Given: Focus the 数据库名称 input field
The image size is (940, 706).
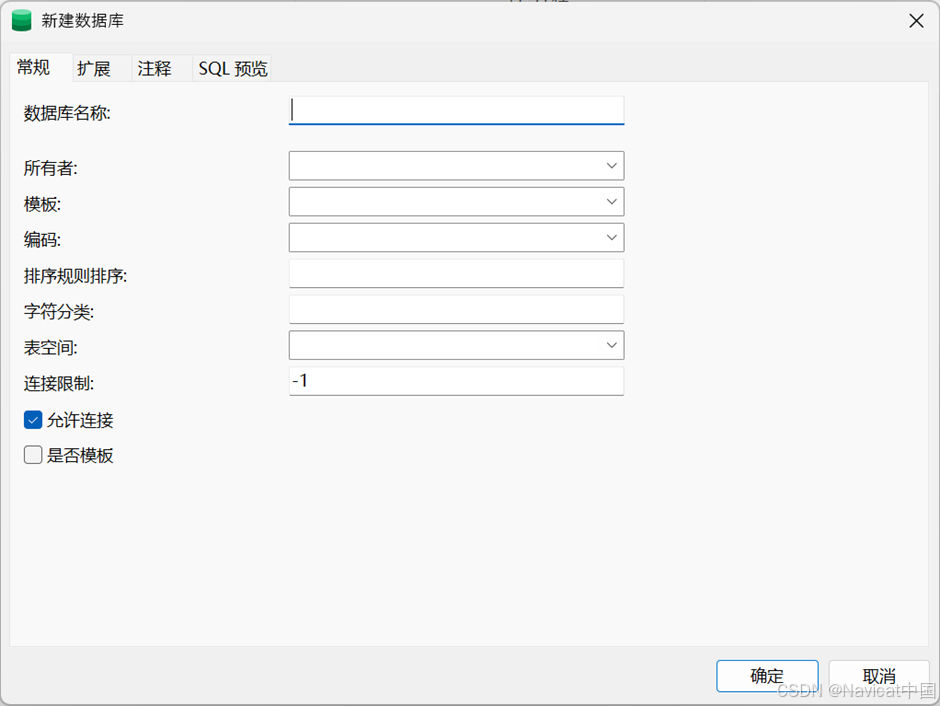Looking at the screenshot, I should pyautogui.click(x=456, y=111).
